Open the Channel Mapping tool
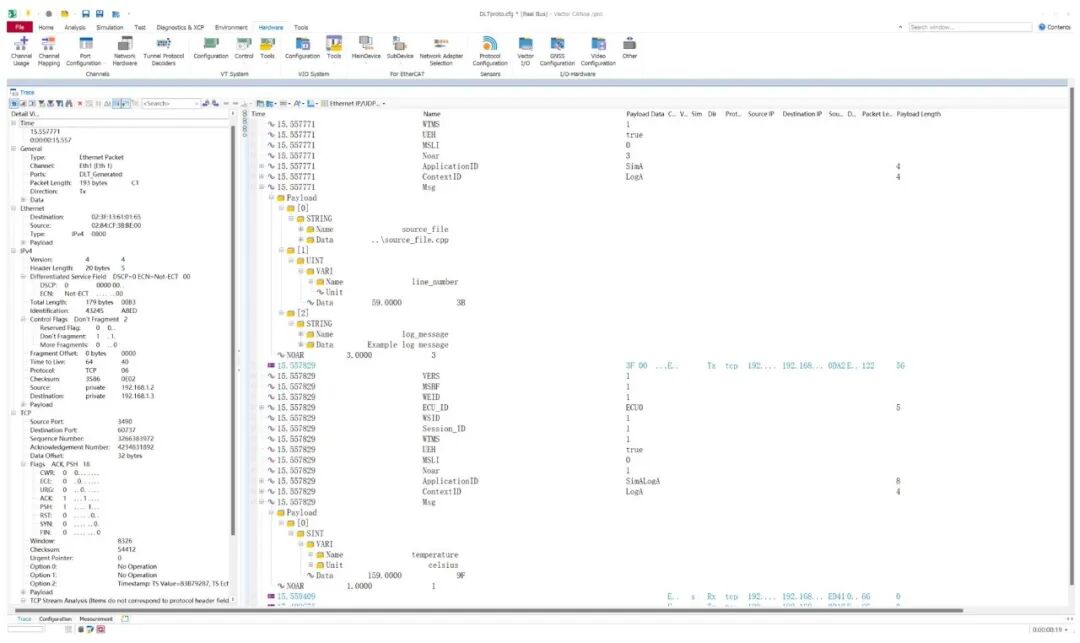Screen dimensions: 1080x643 click(x=48, y=50)
